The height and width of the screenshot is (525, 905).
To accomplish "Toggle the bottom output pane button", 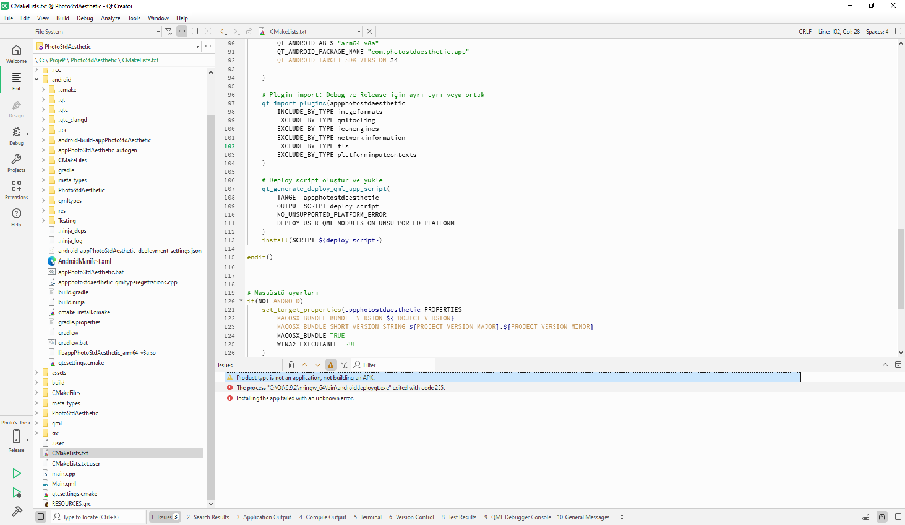I will [882, 517].
